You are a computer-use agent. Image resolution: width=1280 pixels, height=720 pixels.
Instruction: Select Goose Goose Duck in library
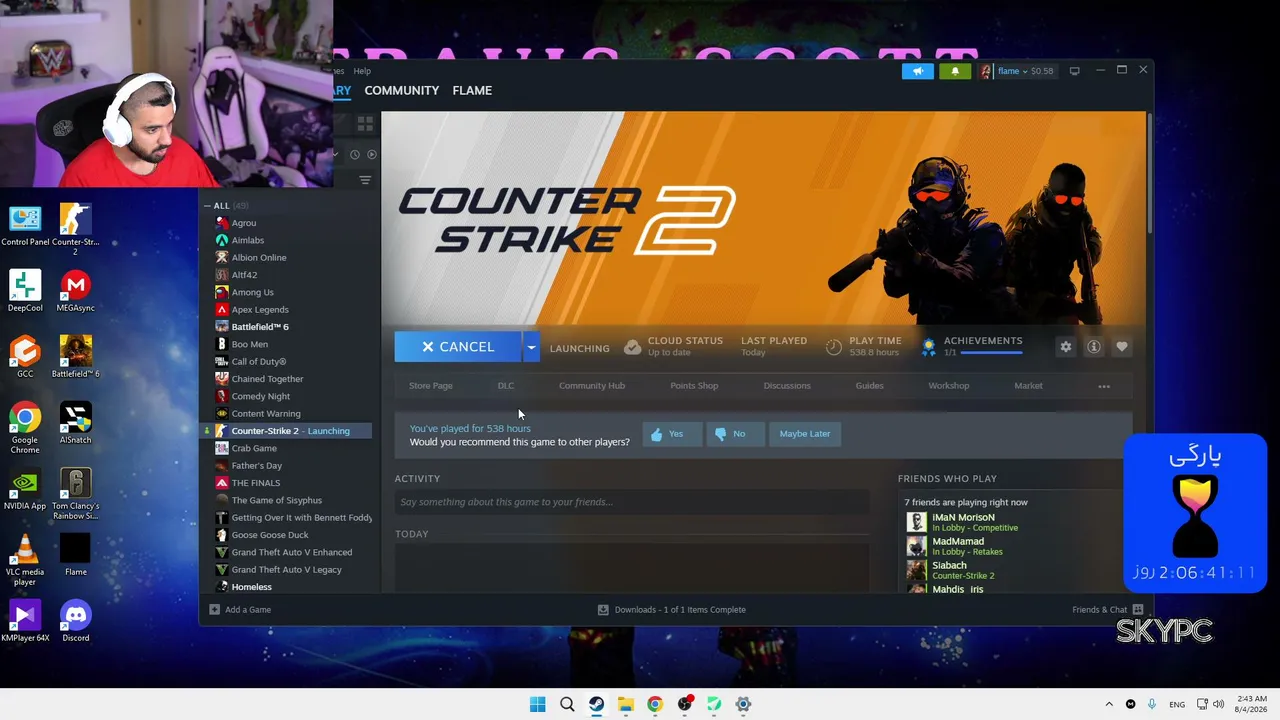[x=270, y=535]
